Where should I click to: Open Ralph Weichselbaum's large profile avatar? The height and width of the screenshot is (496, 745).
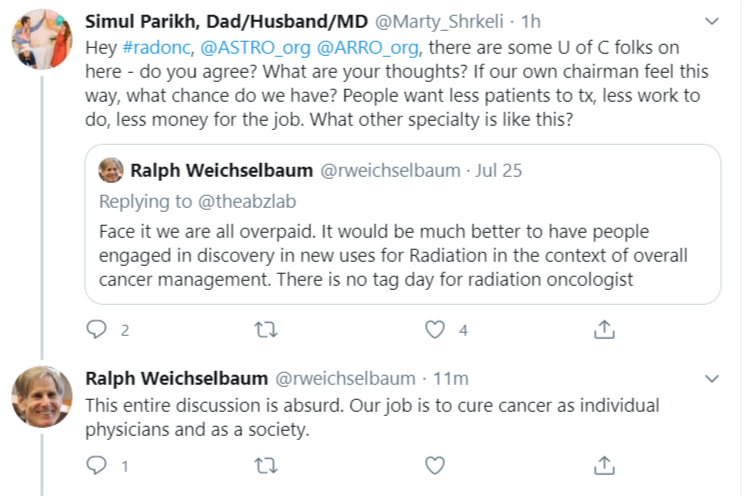pyautogui.click(x=42, y=397)
